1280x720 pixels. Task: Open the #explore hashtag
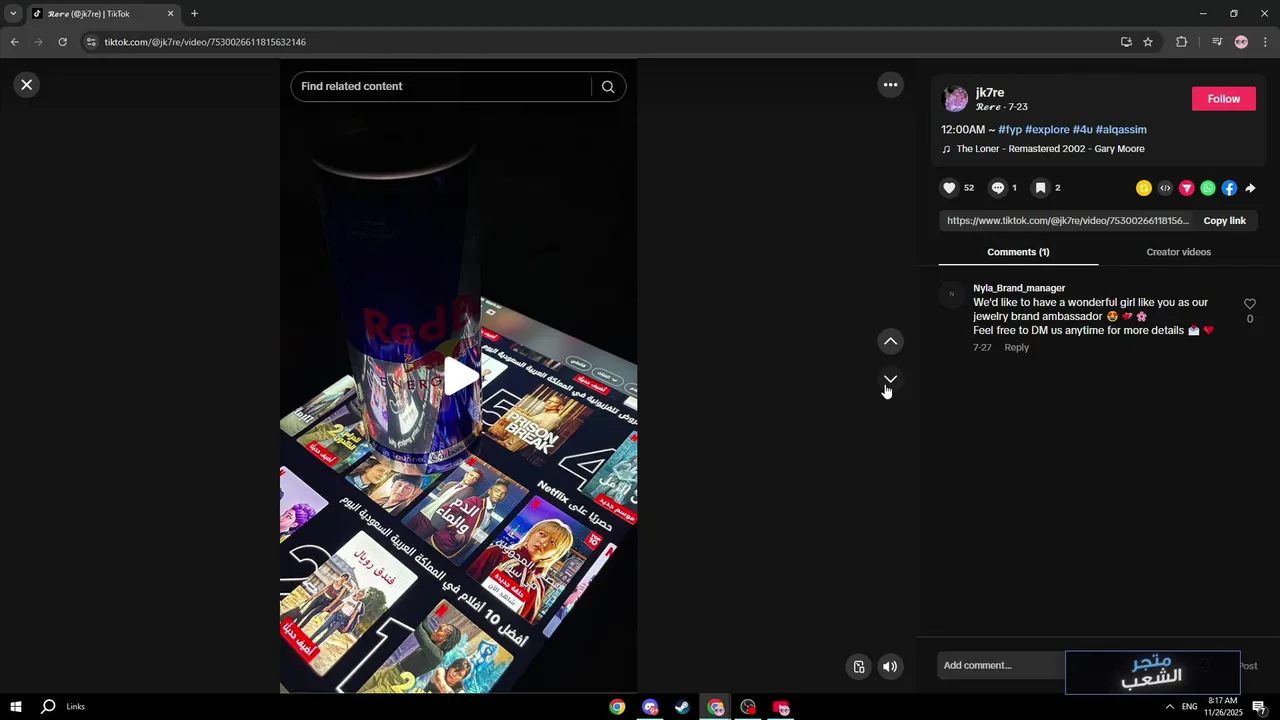click(1047, 130)
